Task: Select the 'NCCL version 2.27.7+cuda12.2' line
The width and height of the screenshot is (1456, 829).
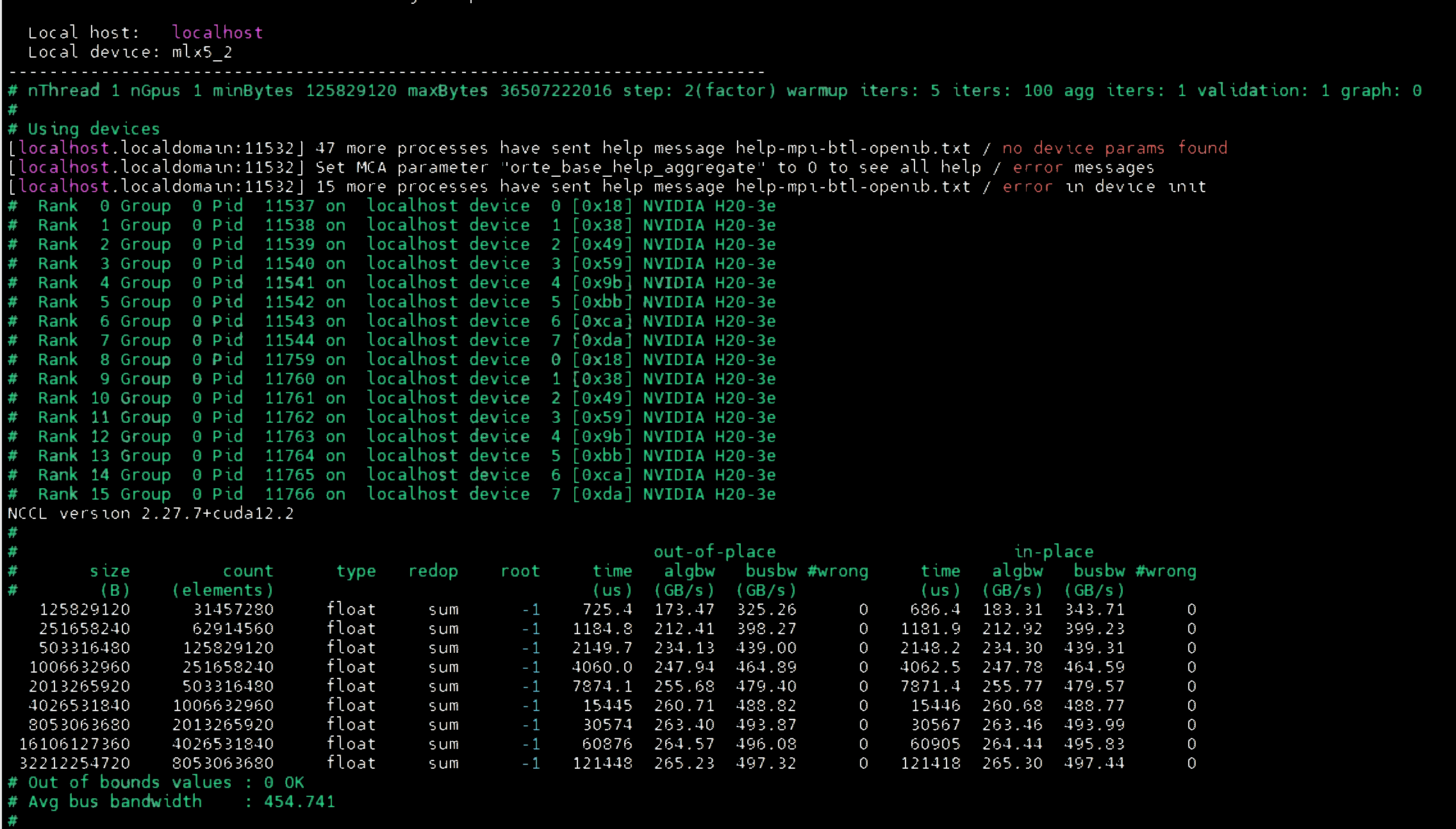Action: [x=151, y=513]
